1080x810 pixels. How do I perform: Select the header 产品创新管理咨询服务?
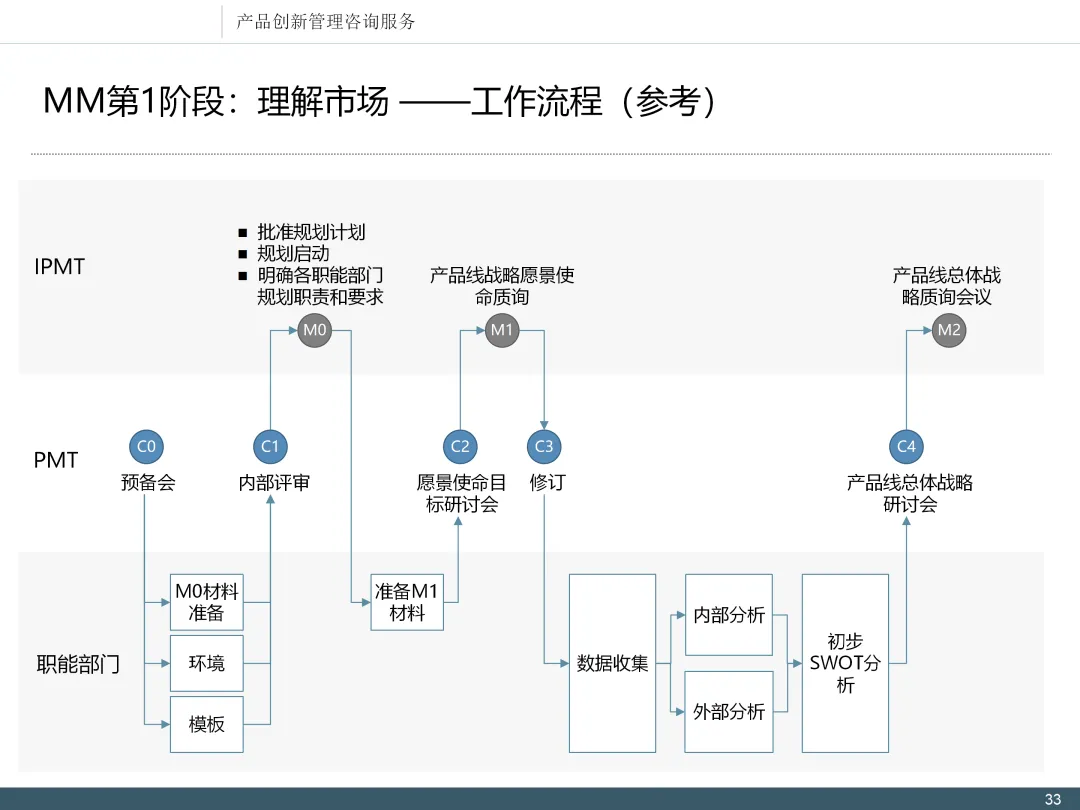[326, 21]
